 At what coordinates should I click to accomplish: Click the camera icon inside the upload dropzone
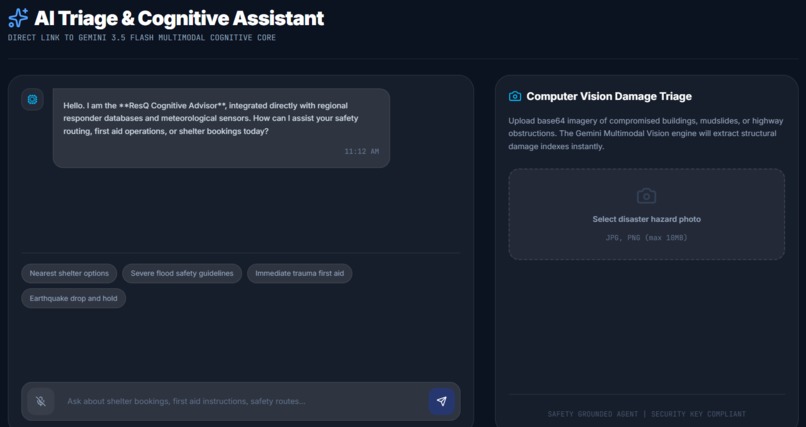click(x=646, y=196)
